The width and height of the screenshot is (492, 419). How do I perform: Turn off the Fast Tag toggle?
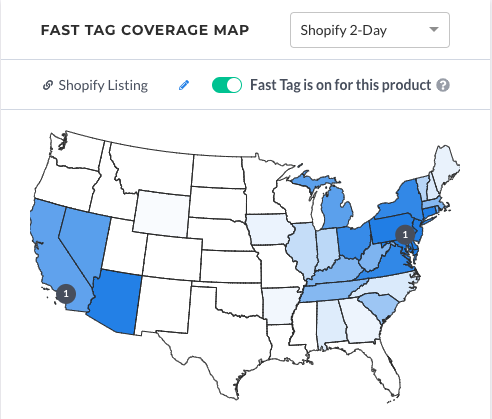(x=227, y=85)
